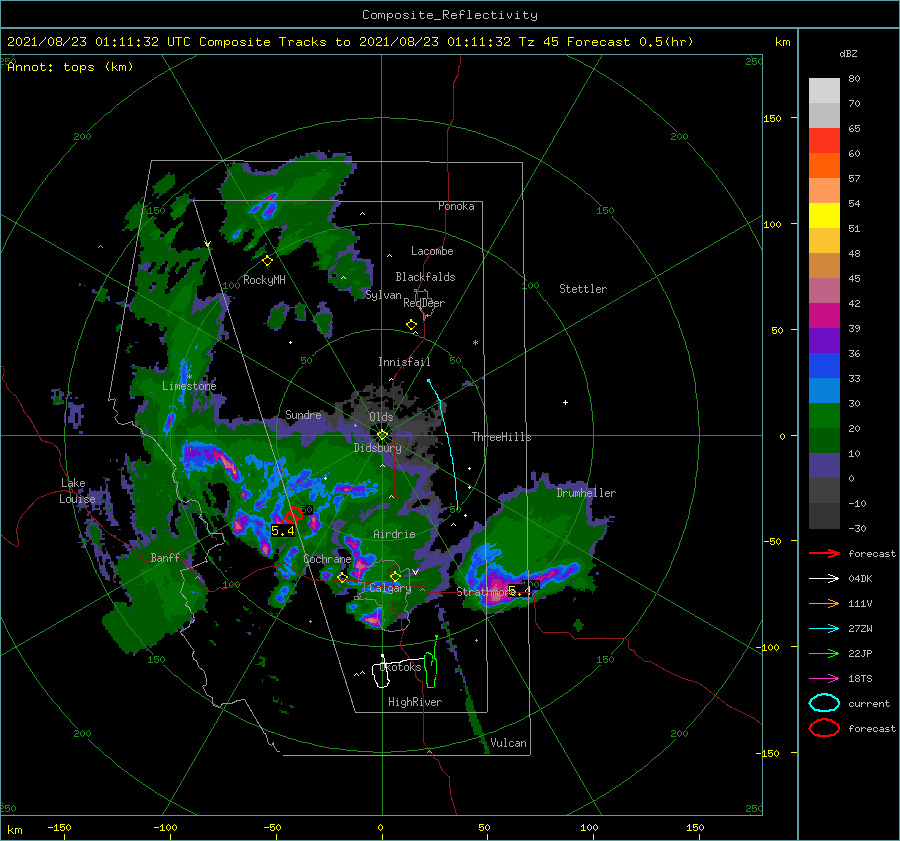
Task: Click the 50 tick on right km axis
Action: [x=777, y=330]
